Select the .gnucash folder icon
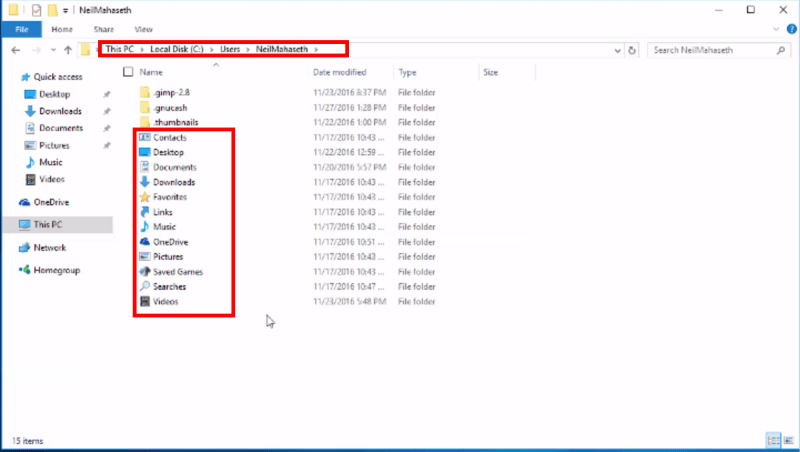800x452 pixels. point(145,108)
